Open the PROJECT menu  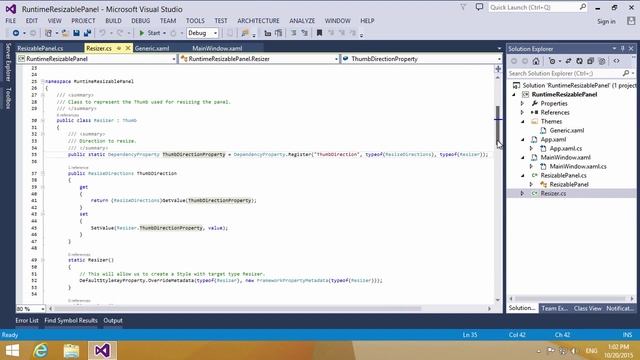pos(83,21)
